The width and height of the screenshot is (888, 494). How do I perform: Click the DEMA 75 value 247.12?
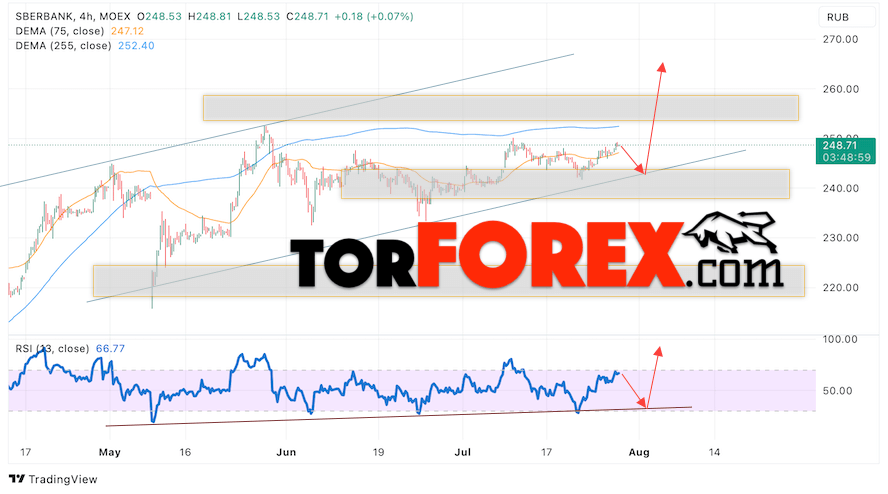pos(127,31)
